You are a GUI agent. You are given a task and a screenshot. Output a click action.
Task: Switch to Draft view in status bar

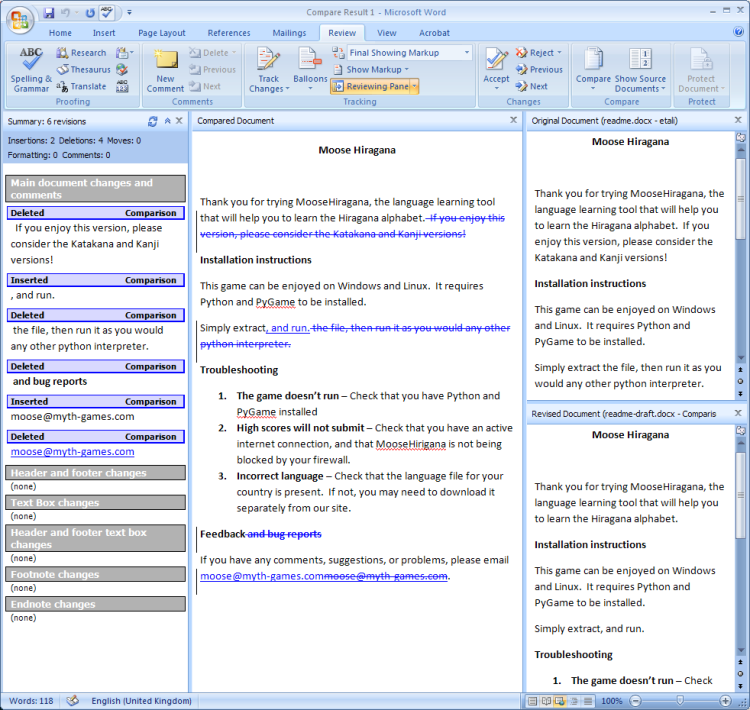pos(588,701)
